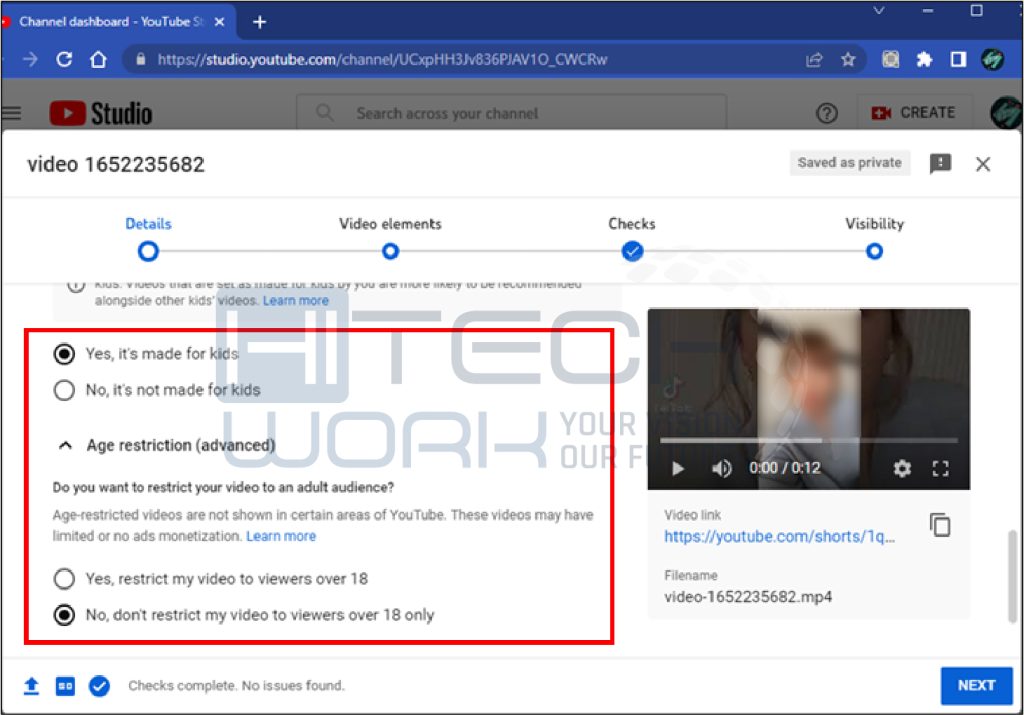The image size is (1024, 715).
Task: Open the screenshot extension icon in toolbar
Action: 890,60
